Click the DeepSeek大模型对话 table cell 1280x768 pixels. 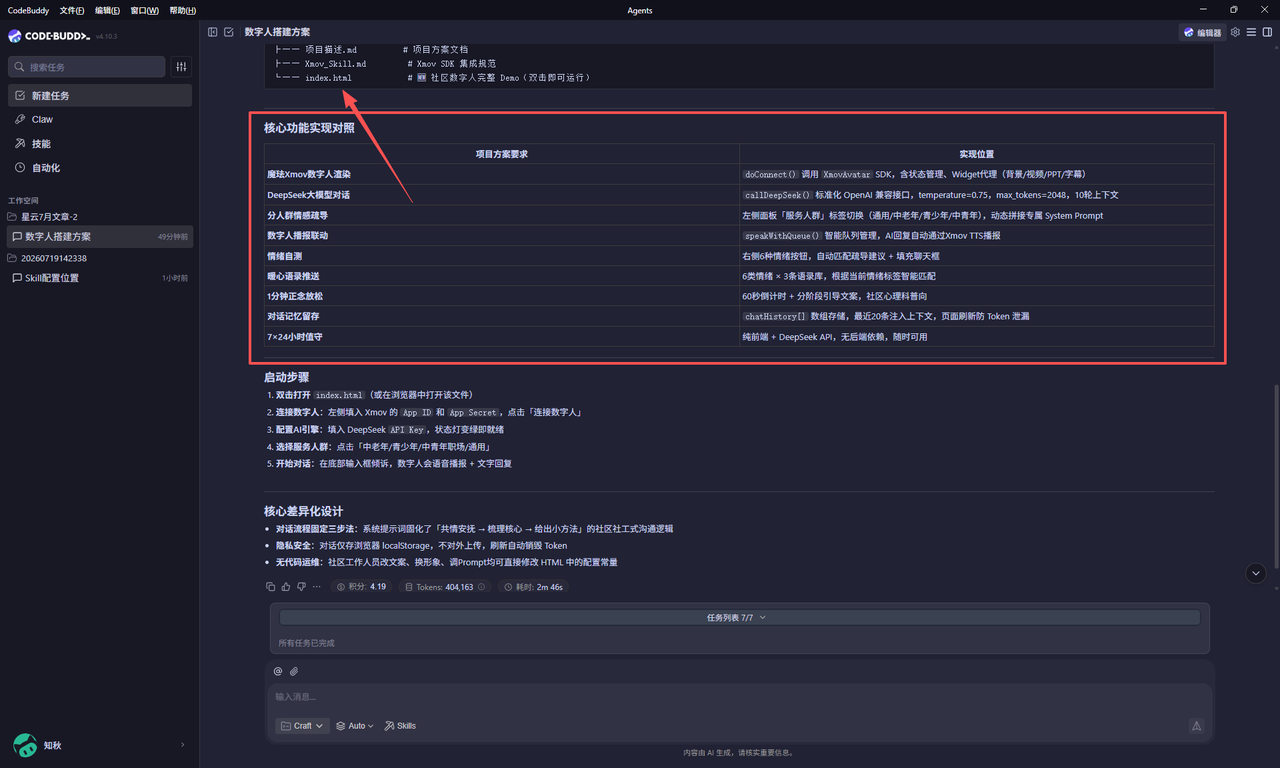(502, 195)
